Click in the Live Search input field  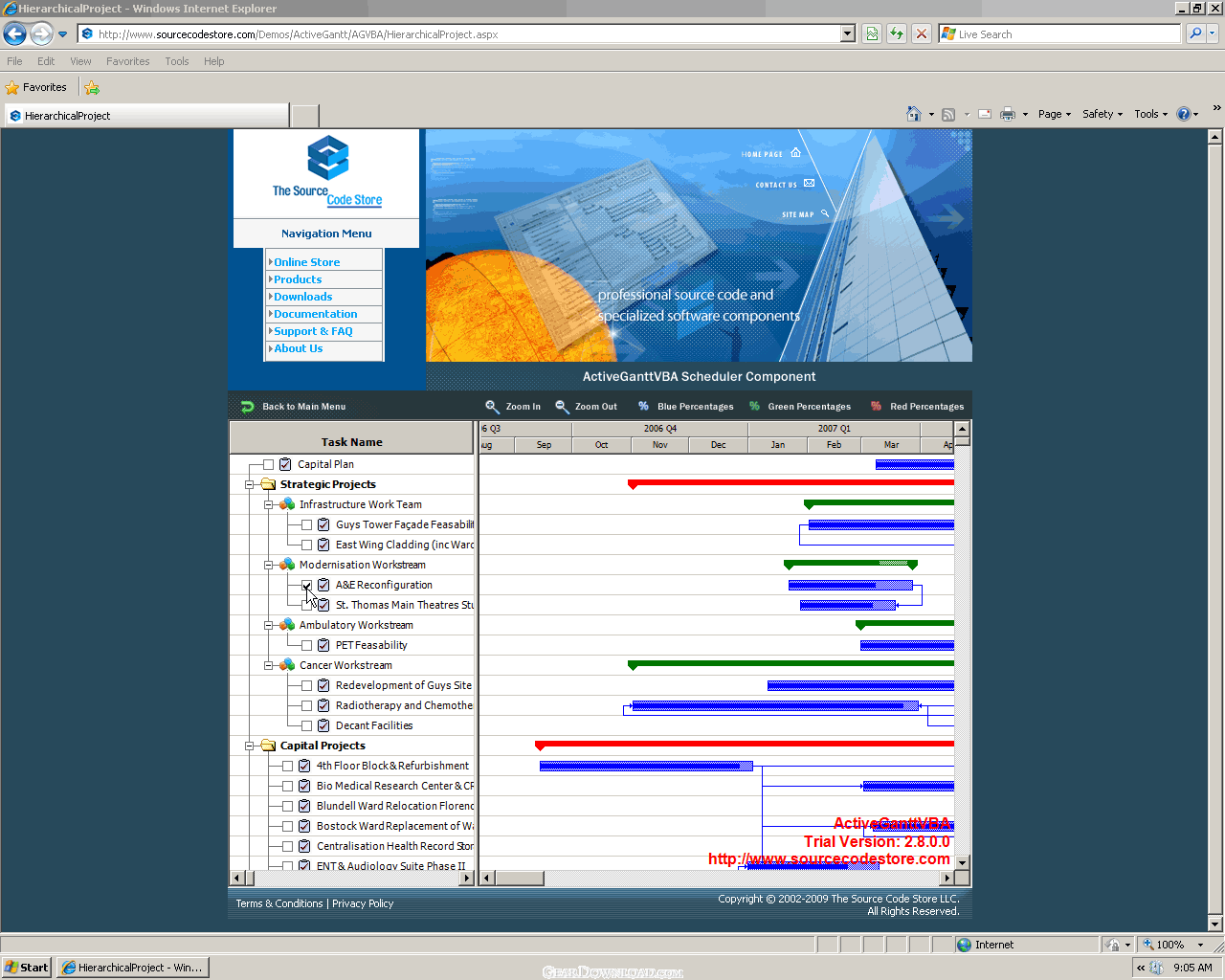point(1059,34)
